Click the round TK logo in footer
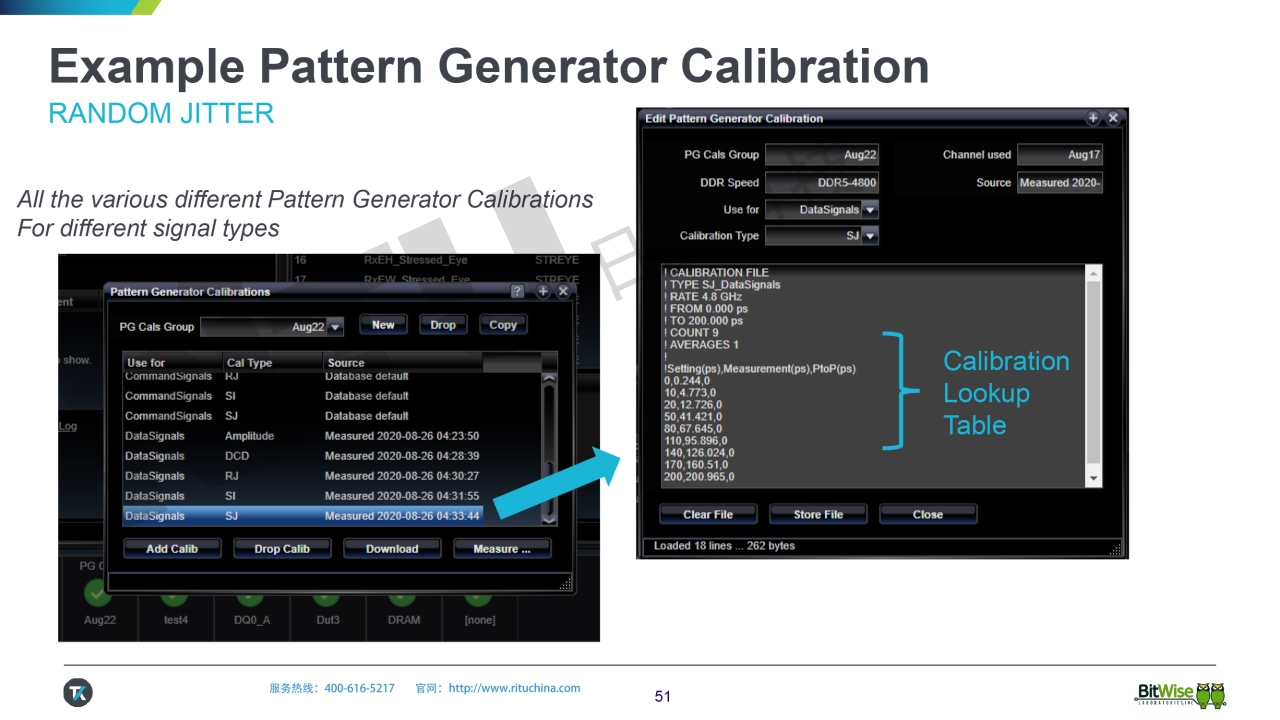This screenshot has height=720, width=1280. tap(78, 692)
